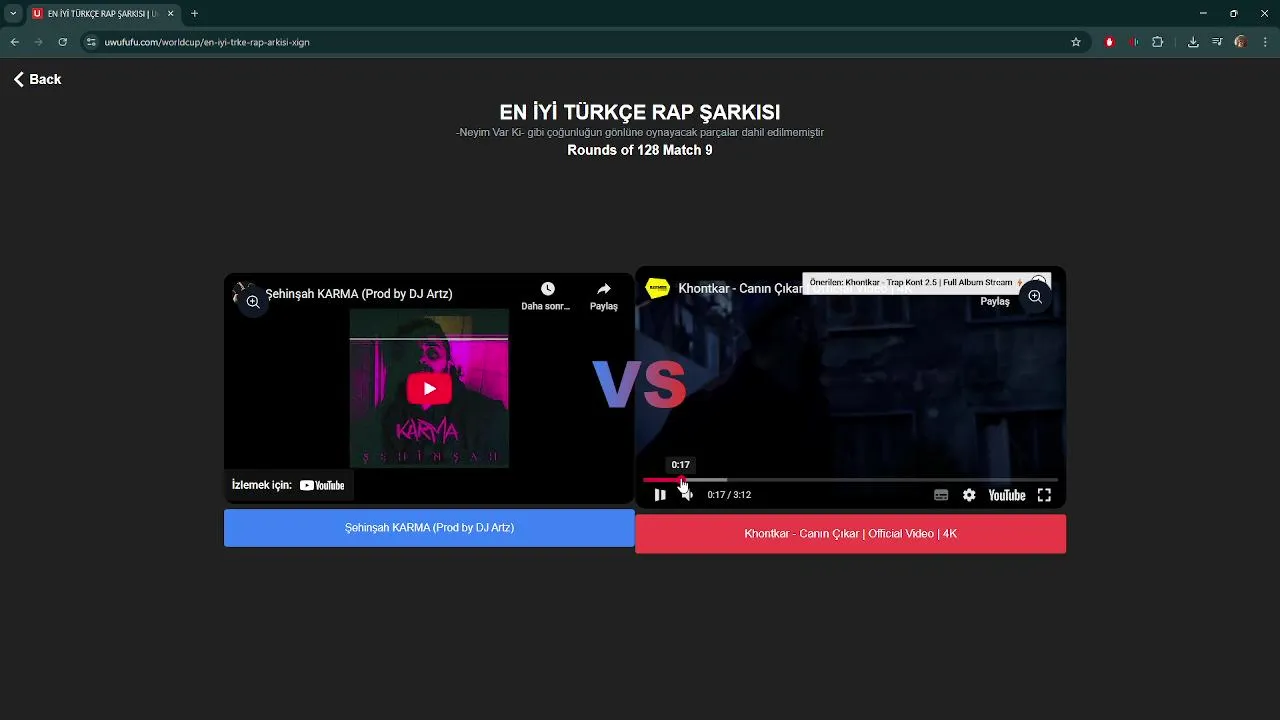Open YouTube logo in Khontkar player

(x=1007, y=495)
